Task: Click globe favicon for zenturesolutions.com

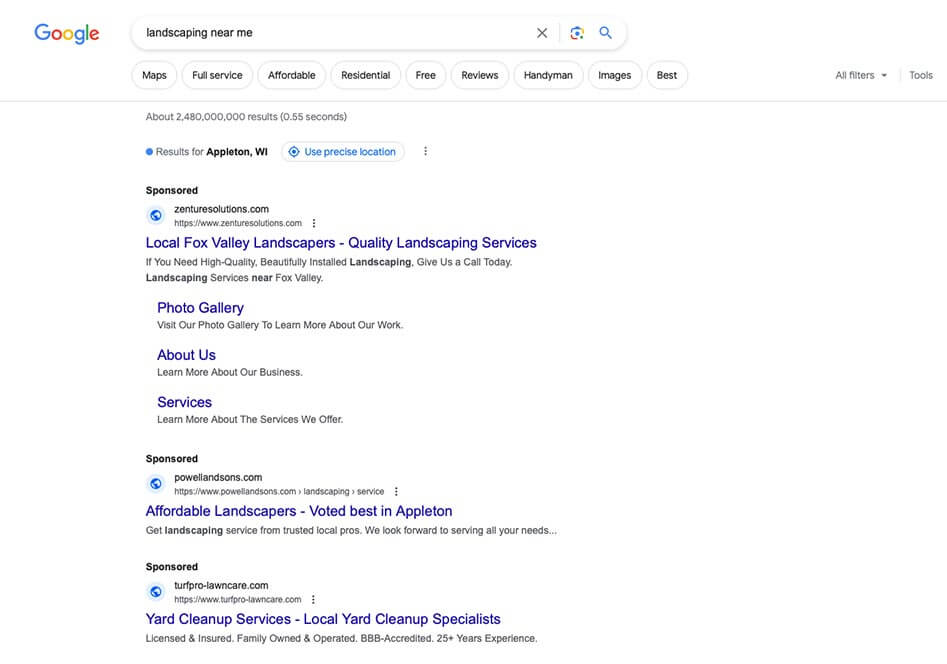Action: (x=156, y=215)
